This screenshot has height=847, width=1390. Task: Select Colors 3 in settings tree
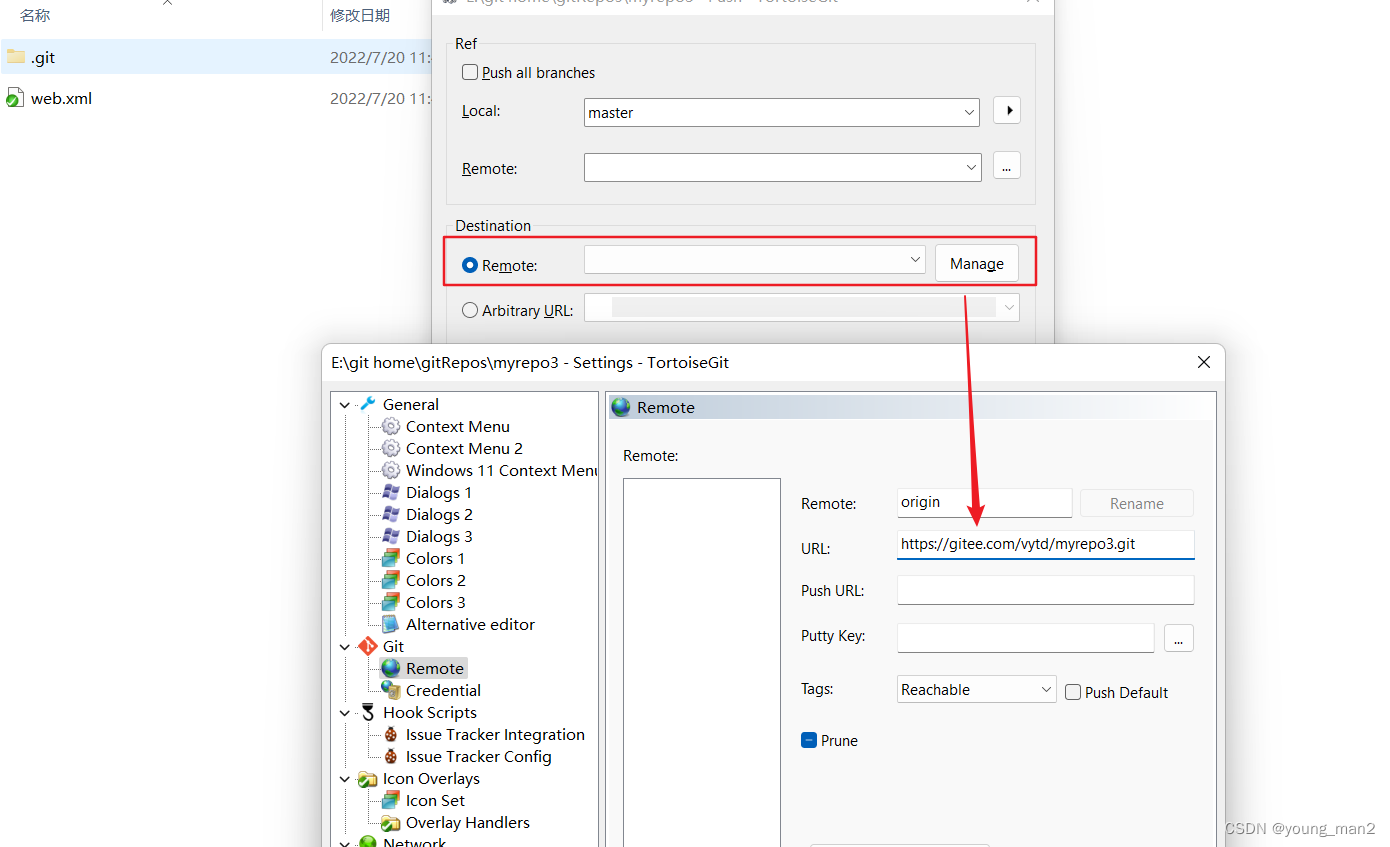[435, 602]
